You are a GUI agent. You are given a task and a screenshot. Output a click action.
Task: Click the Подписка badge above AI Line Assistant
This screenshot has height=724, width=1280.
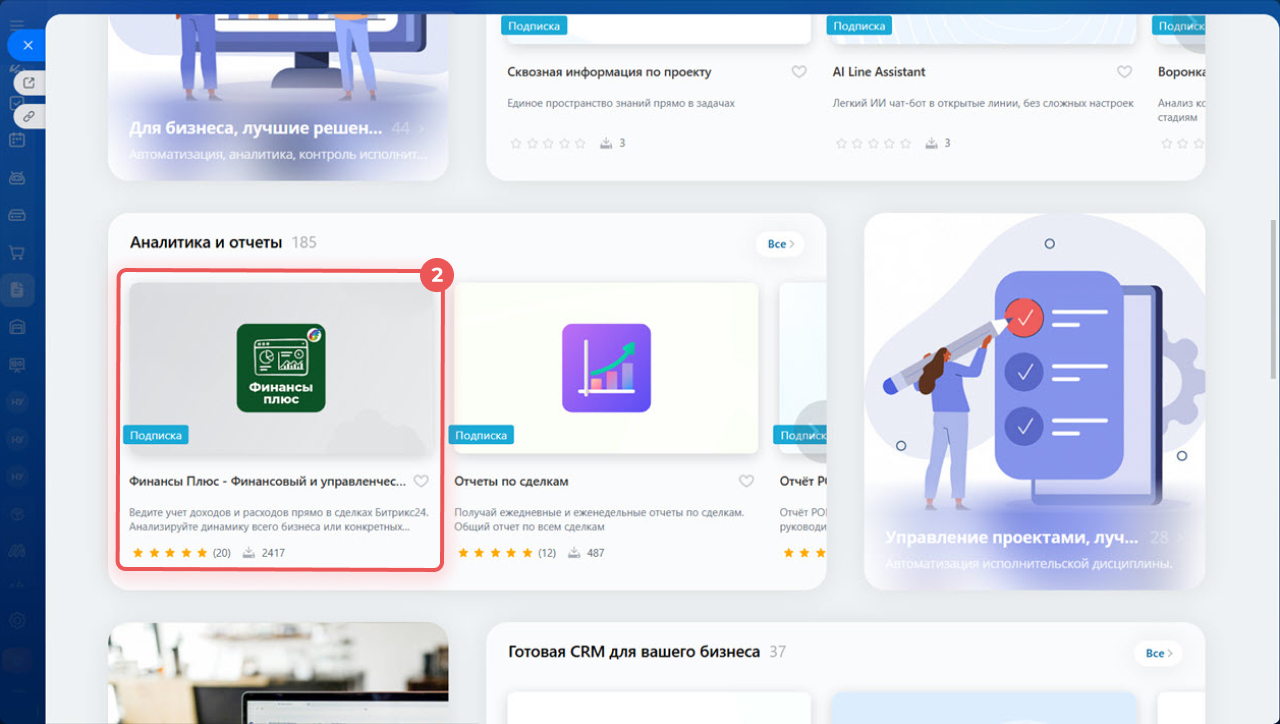pos(859,25)
